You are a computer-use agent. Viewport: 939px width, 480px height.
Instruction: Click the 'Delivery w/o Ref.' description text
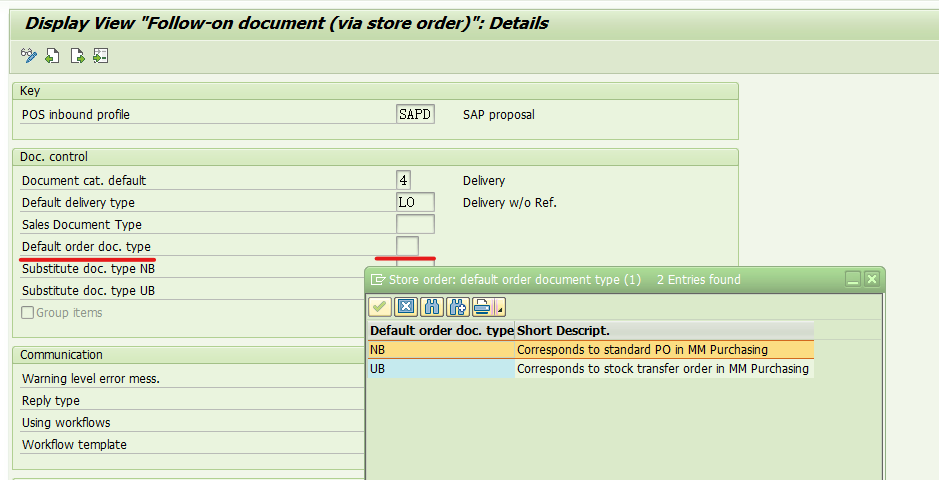(510, 203)
